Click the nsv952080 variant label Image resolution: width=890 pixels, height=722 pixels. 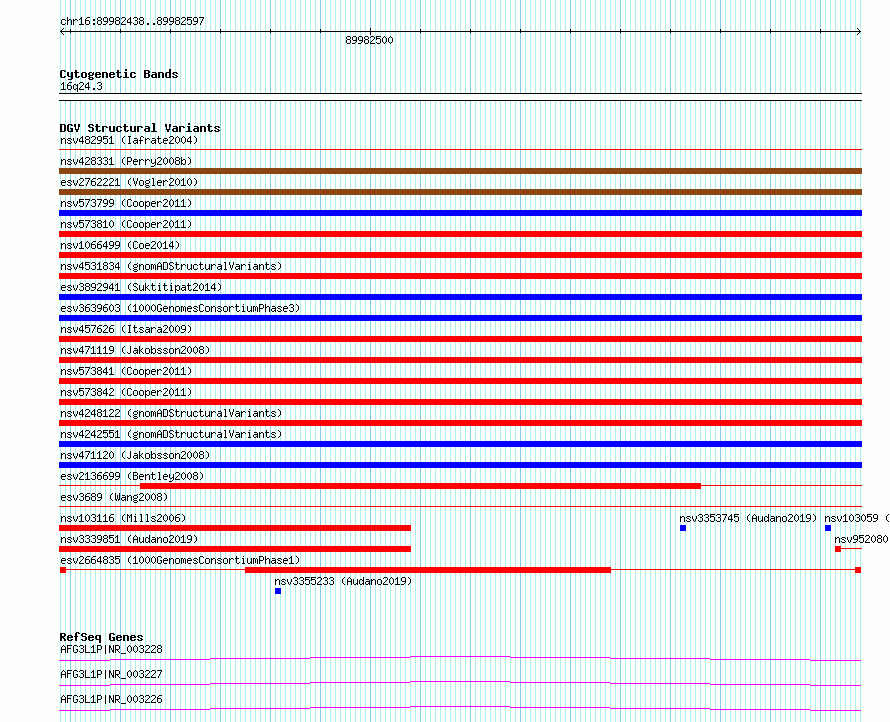[861, 539]
